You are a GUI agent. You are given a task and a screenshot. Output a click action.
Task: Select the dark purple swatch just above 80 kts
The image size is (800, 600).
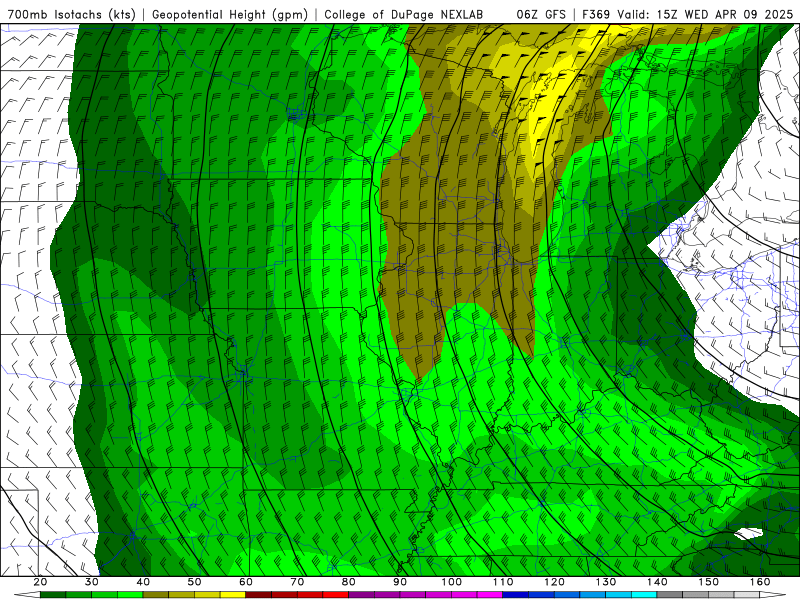361,595
